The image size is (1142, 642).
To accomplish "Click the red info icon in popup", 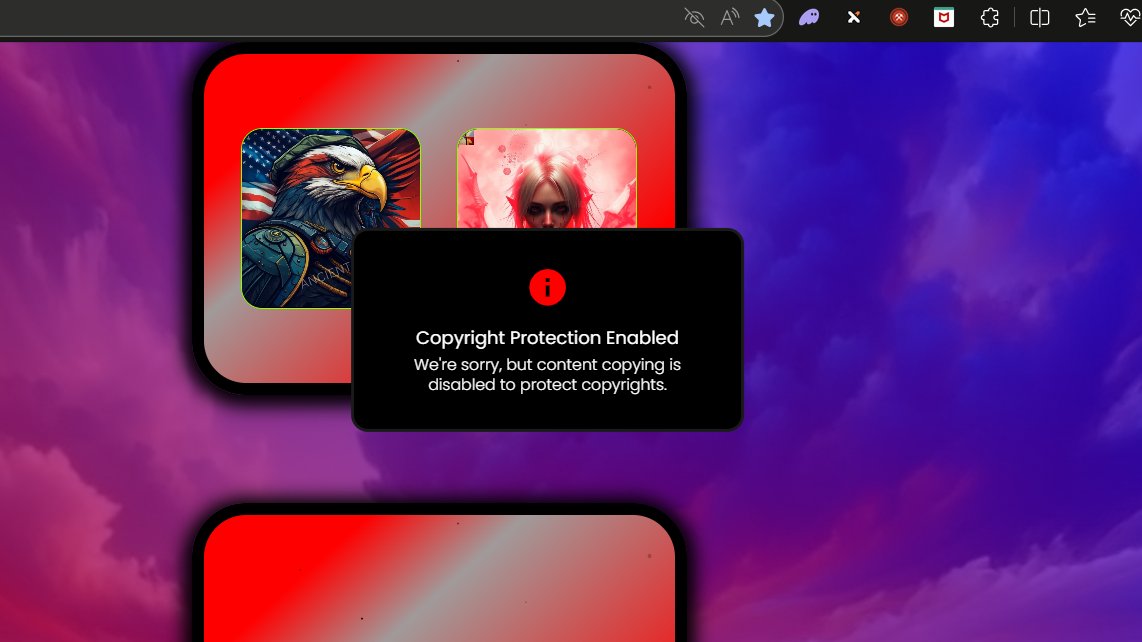I will click(547, 287).
